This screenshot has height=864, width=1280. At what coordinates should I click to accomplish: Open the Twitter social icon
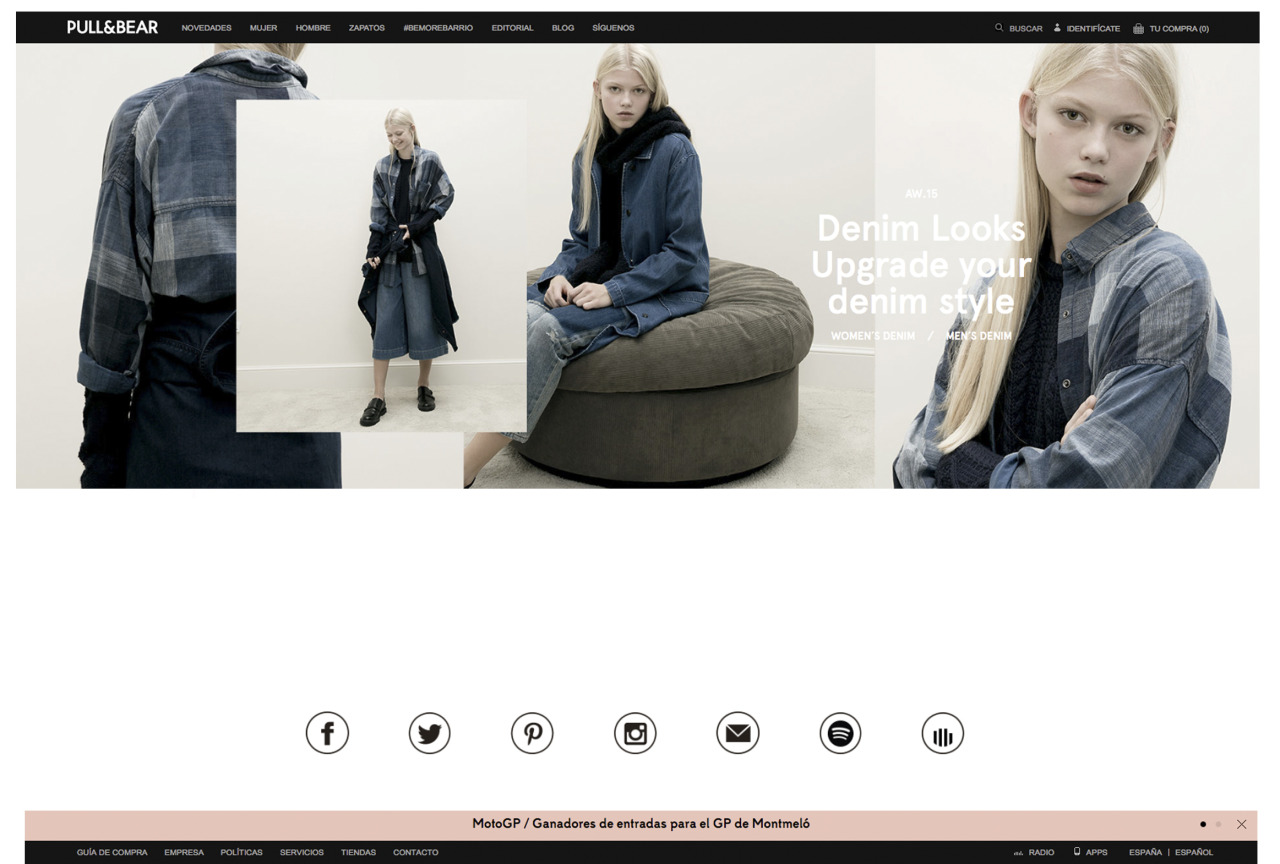(x=430, y=733)
